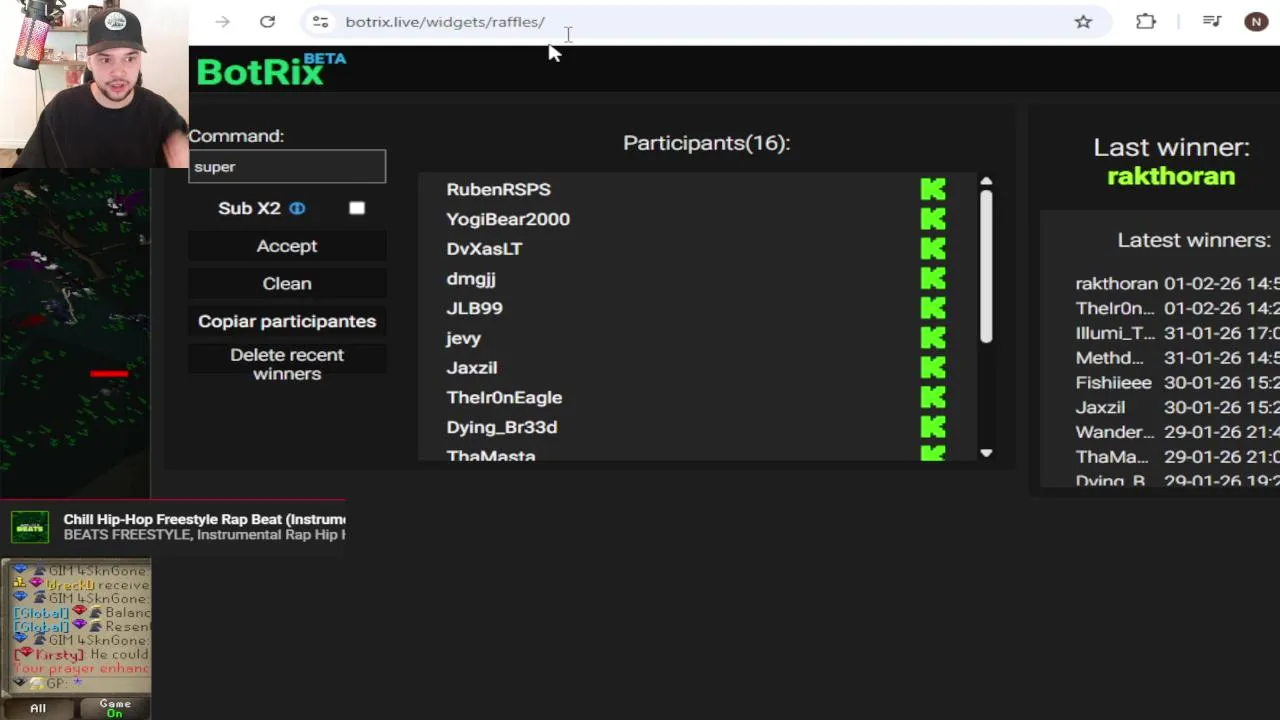Click the Accept button
Screen dimensions: 1280x720
click(x=287, y=246)
